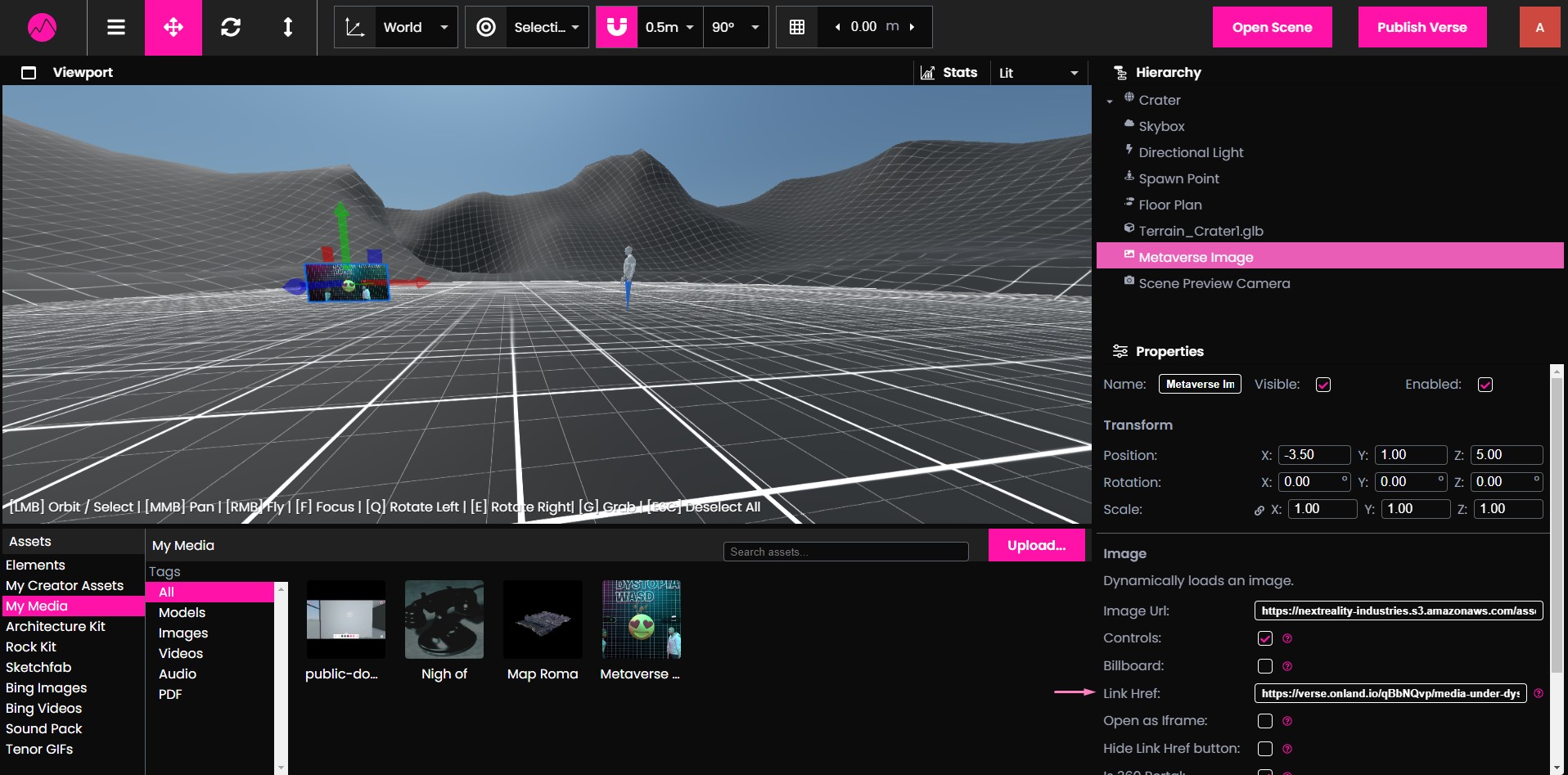This screenshot has height=775, width=1568.
Task: Open the hamburger main menu
Action: click(116, 27)
